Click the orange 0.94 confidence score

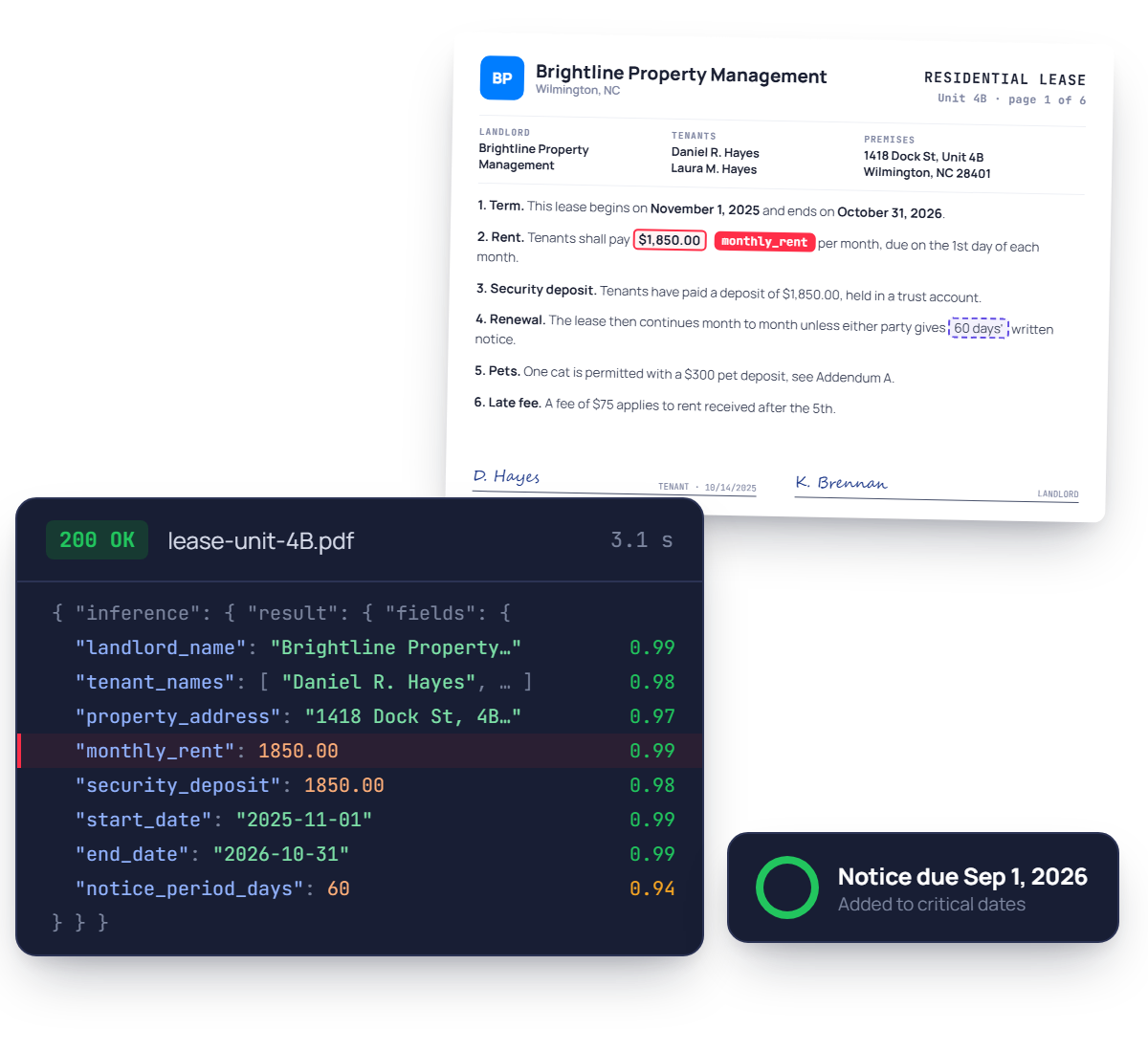(x=652, y=888)
